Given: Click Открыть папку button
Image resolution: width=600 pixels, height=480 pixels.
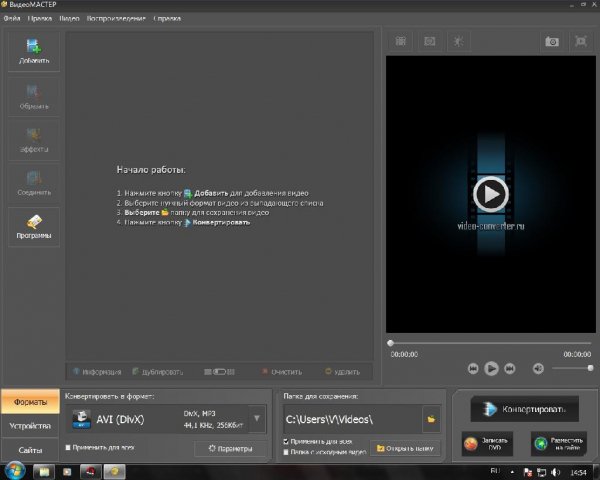Looking at the screenshot, I should click(405, 448).
